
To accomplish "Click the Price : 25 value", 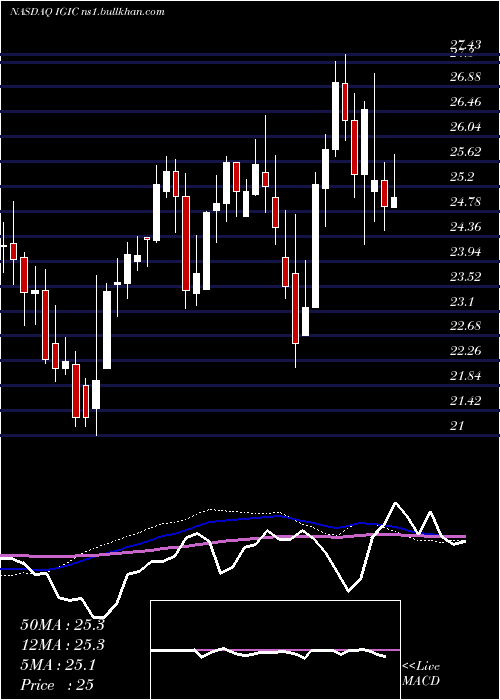I will tap(57, 685).
